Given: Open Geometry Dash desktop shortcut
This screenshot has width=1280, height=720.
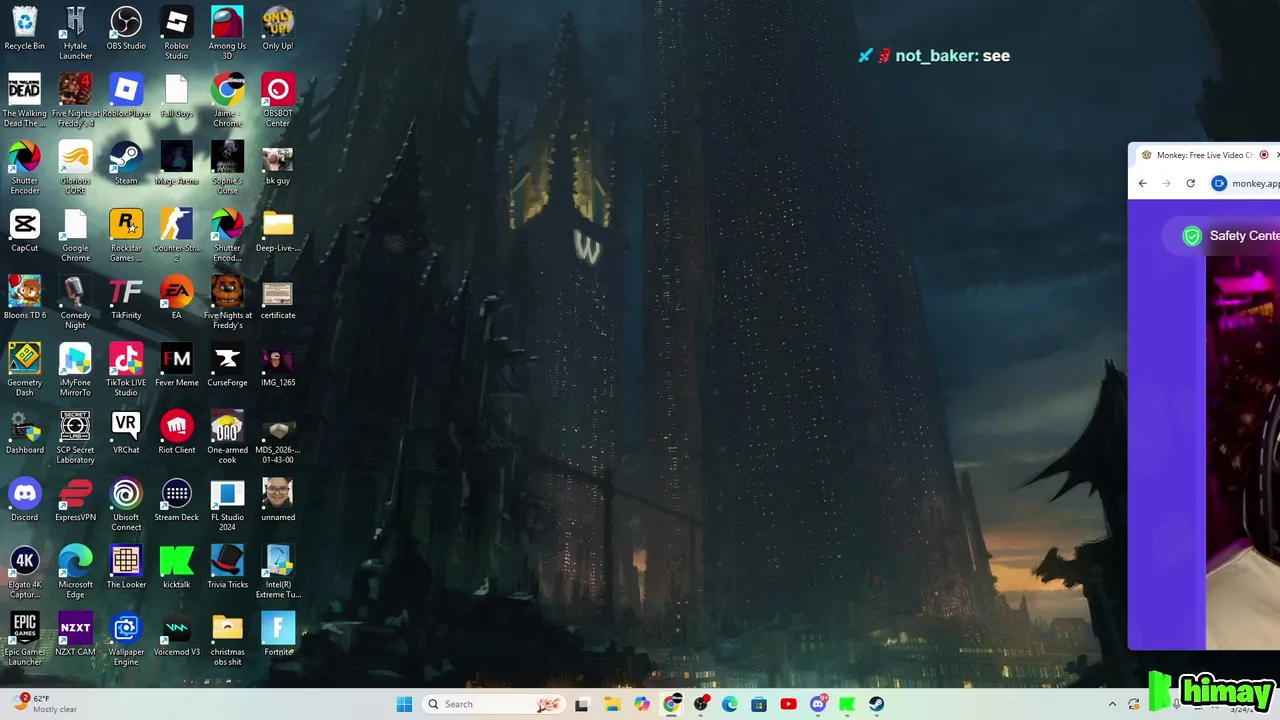Looking at the screenshot, I should click(x=25, y=369).
